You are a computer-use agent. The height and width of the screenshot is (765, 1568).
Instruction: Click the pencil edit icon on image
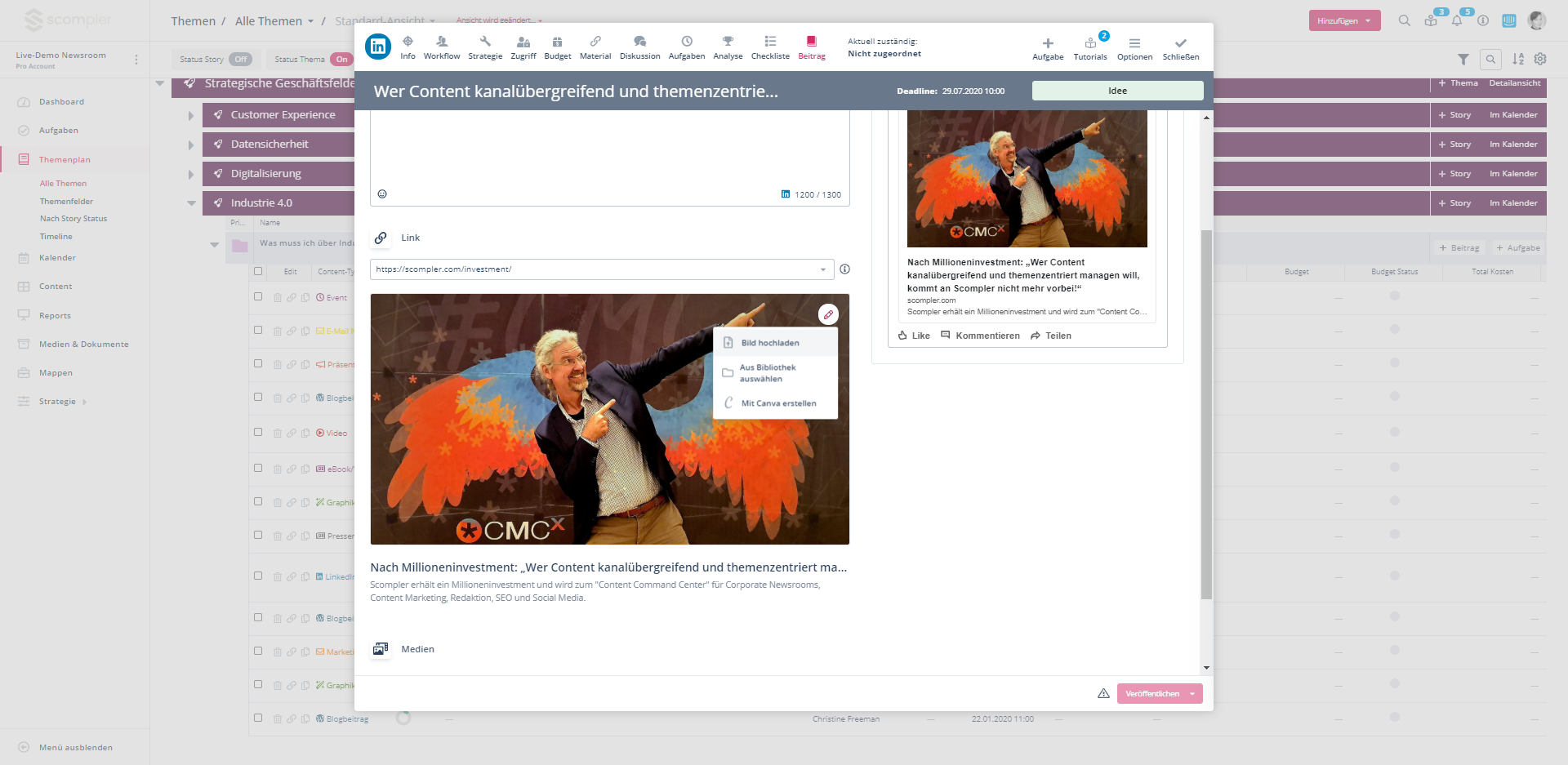tap(828, 314)
